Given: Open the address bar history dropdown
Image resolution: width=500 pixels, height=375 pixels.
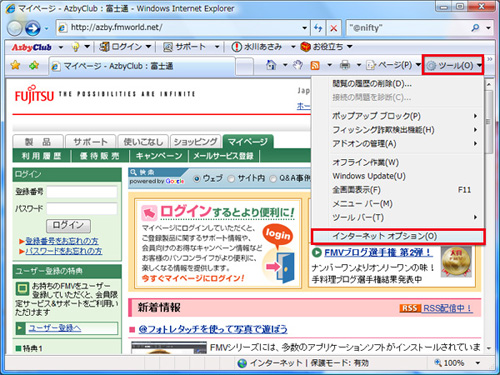Looking at the screenshot, I should [x=304, y=28].
